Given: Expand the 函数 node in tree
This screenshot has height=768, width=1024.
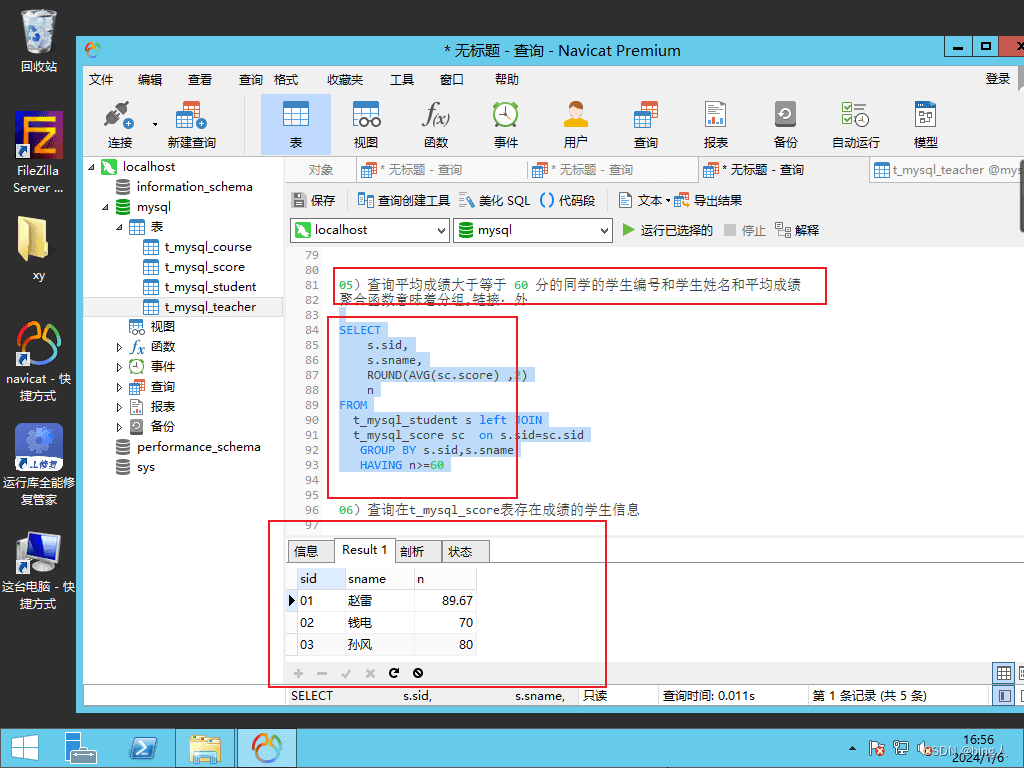Looking at the screenshot, I should pos(119,347).
